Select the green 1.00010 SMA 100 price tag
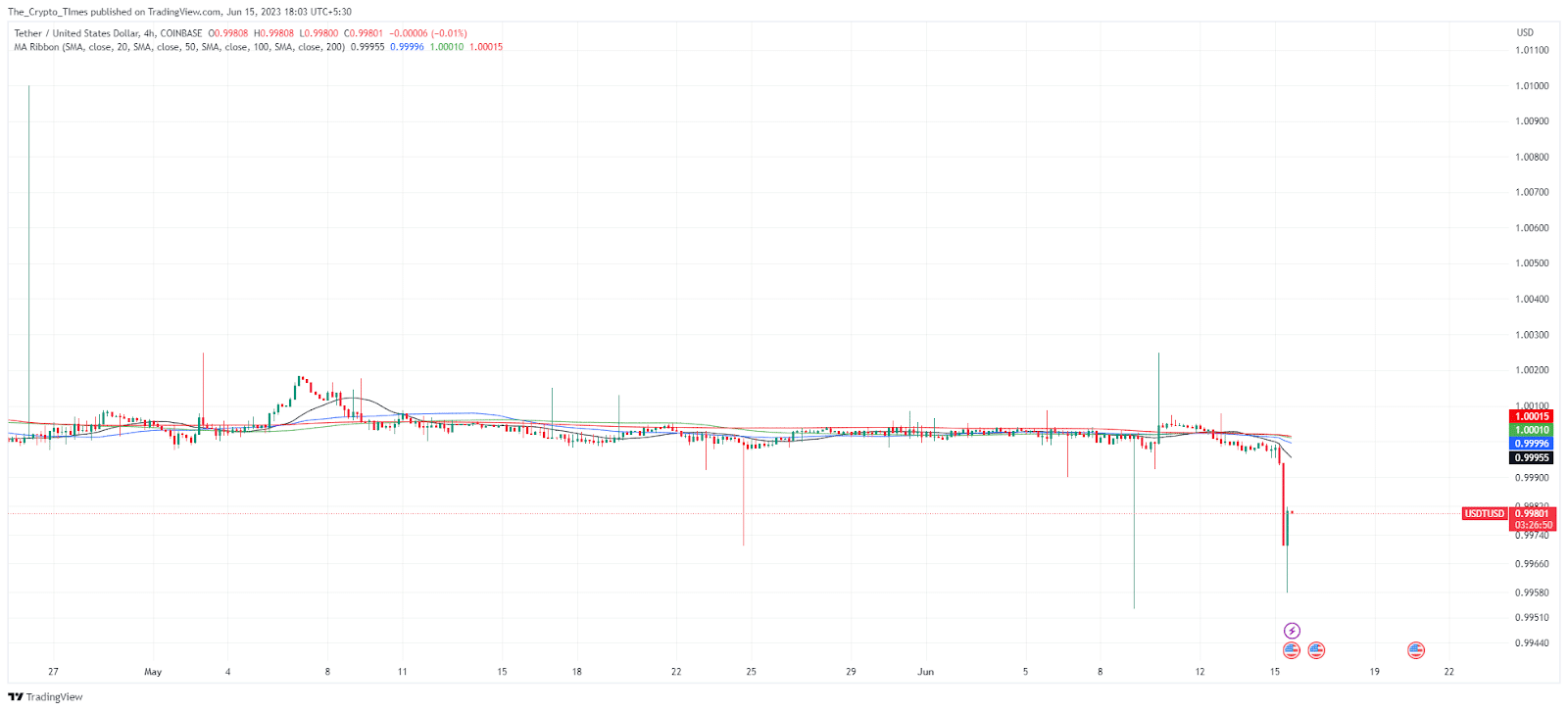 point(1533,430)
